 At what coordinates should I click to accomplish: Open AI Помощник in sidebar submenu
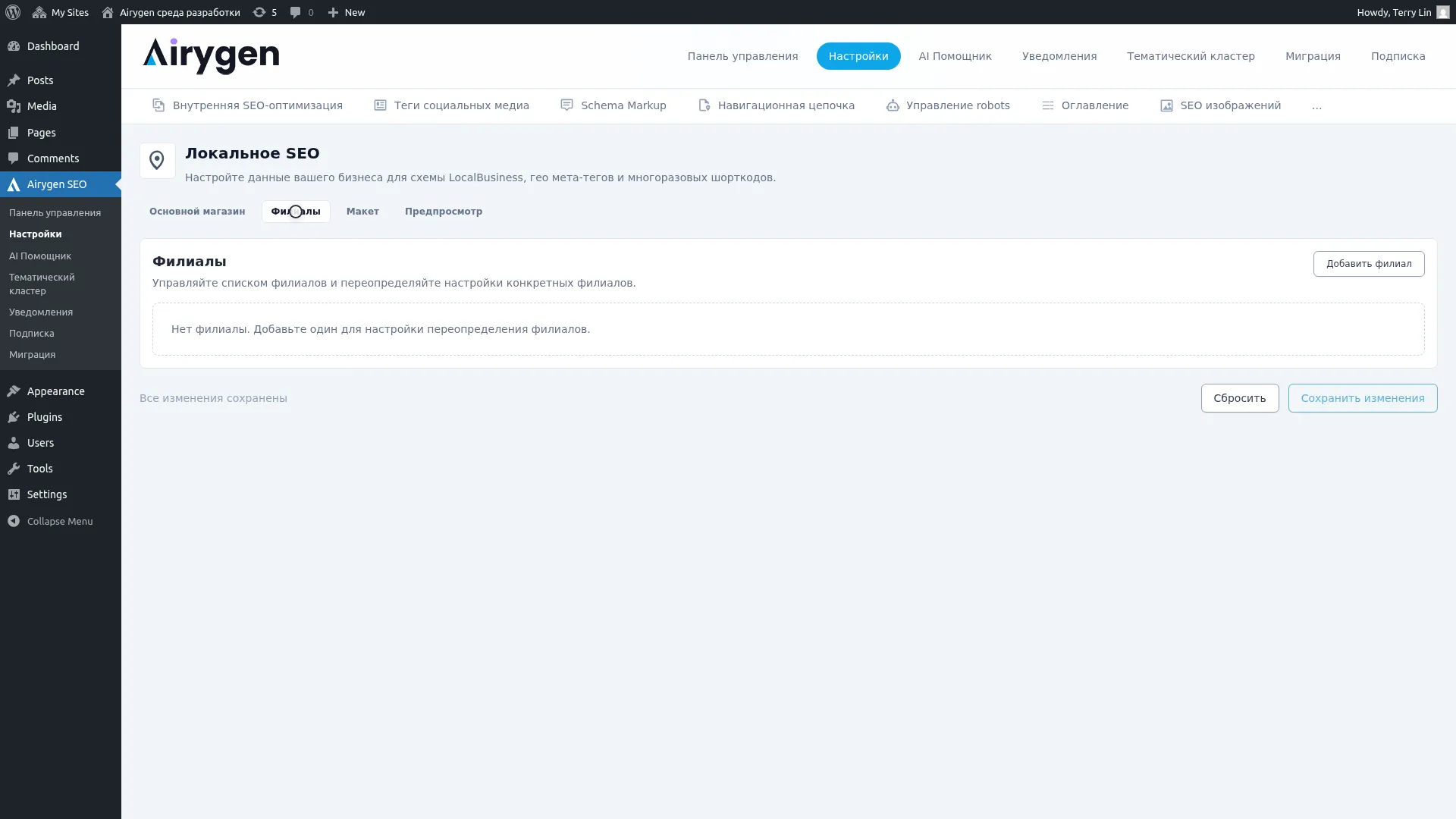coord(39,256)
